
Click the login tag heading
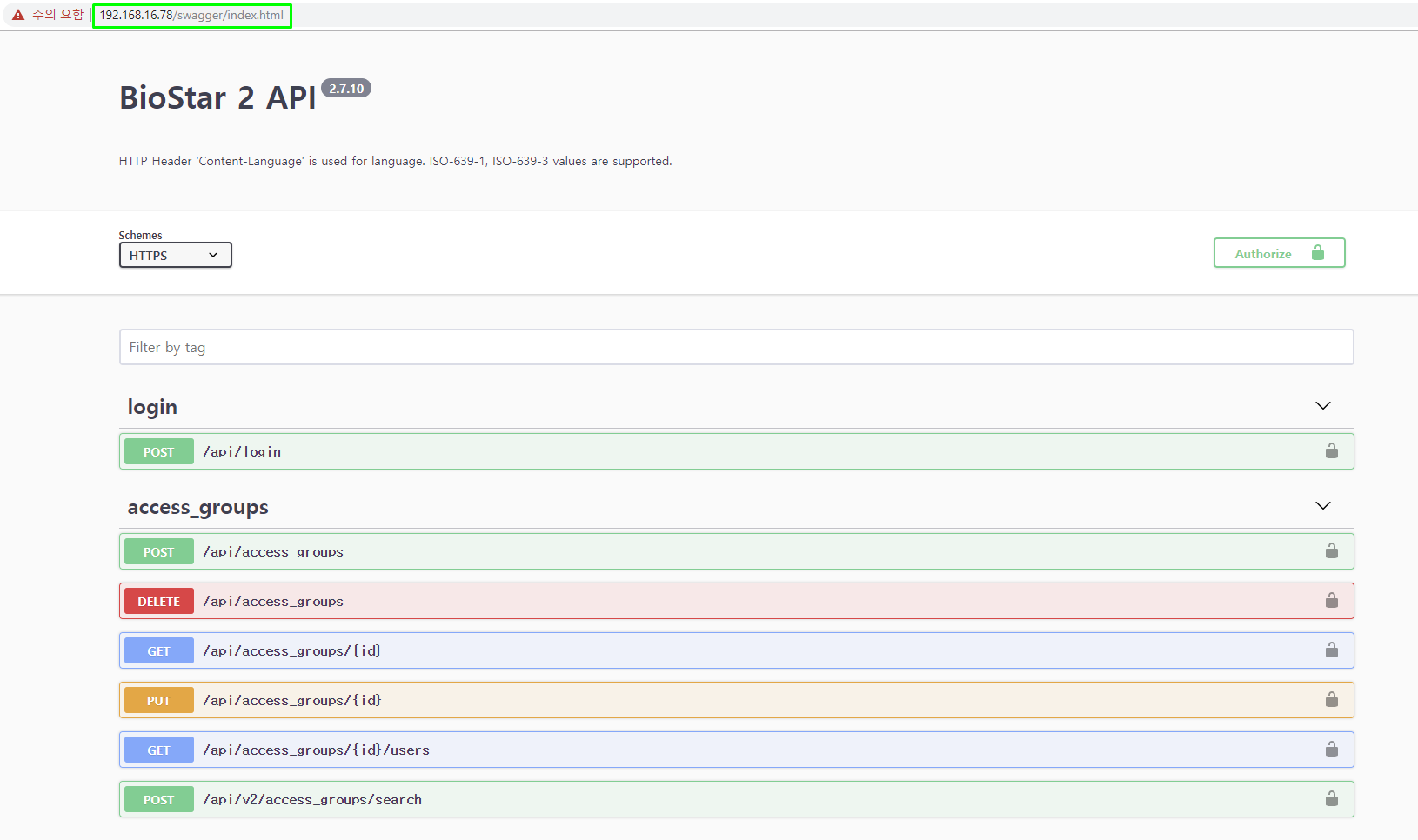[x=152, y=407]
